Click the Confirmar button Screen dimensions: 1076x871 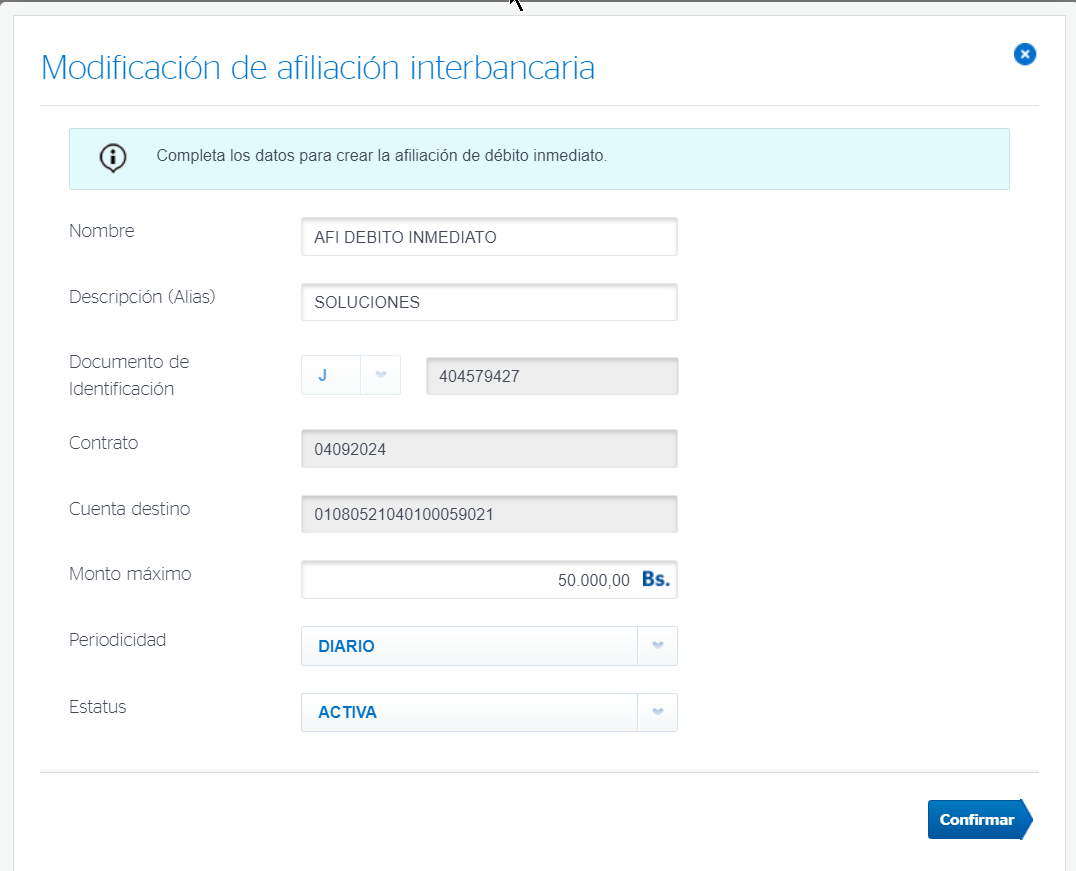(980, 820)
